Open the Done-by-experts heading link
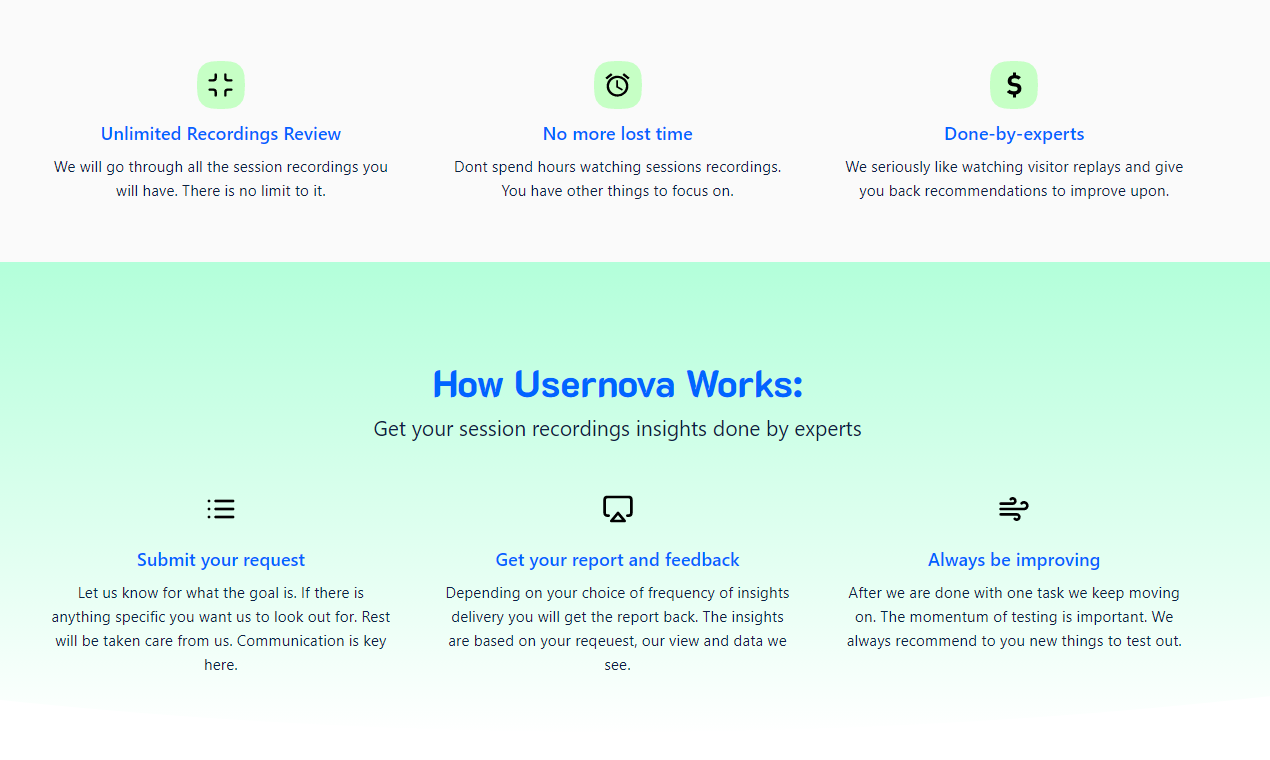Viewport: 1270px width, 760px height. [1013, 133]
